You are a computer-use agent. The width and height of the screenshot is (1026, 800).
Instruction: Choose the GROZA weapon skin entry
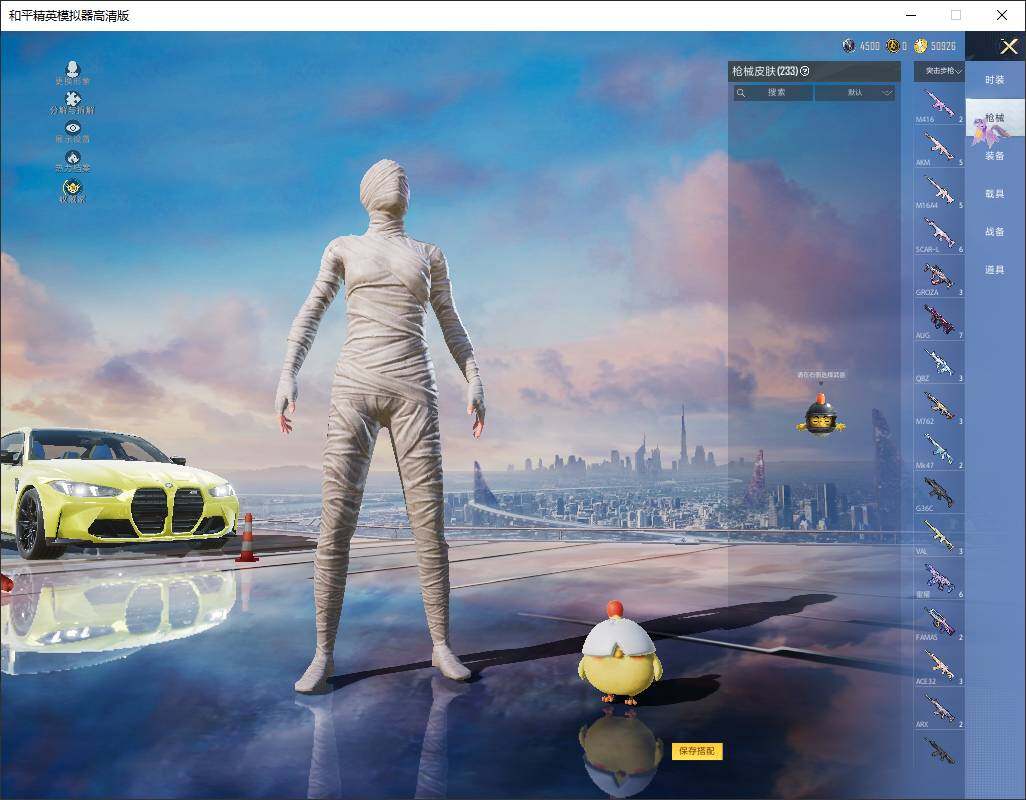click(x=940, y=277)
